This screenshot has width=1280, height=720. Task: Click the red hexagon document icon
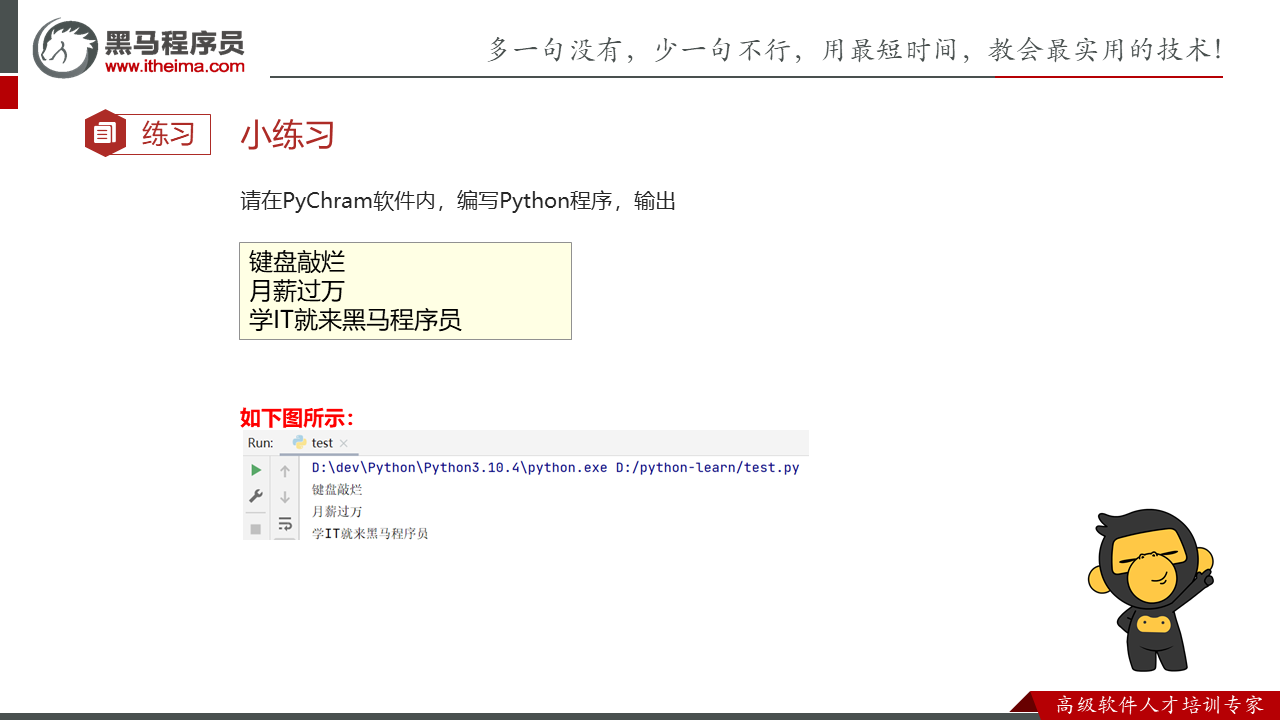pyautogui.click(x=105, y=134)
